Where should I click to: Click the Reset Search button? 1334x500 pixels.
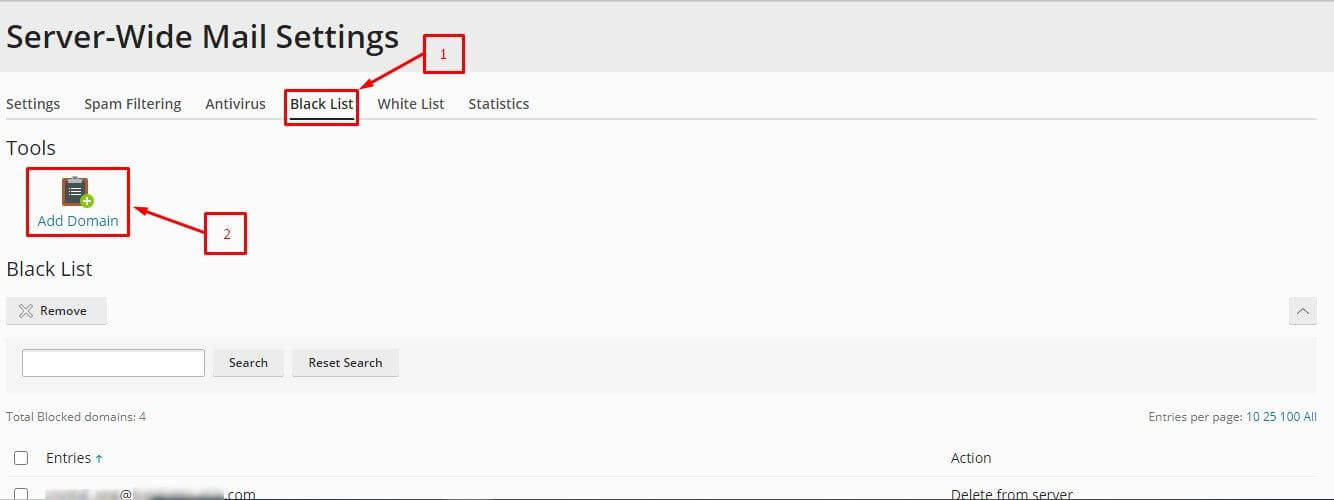345,363
